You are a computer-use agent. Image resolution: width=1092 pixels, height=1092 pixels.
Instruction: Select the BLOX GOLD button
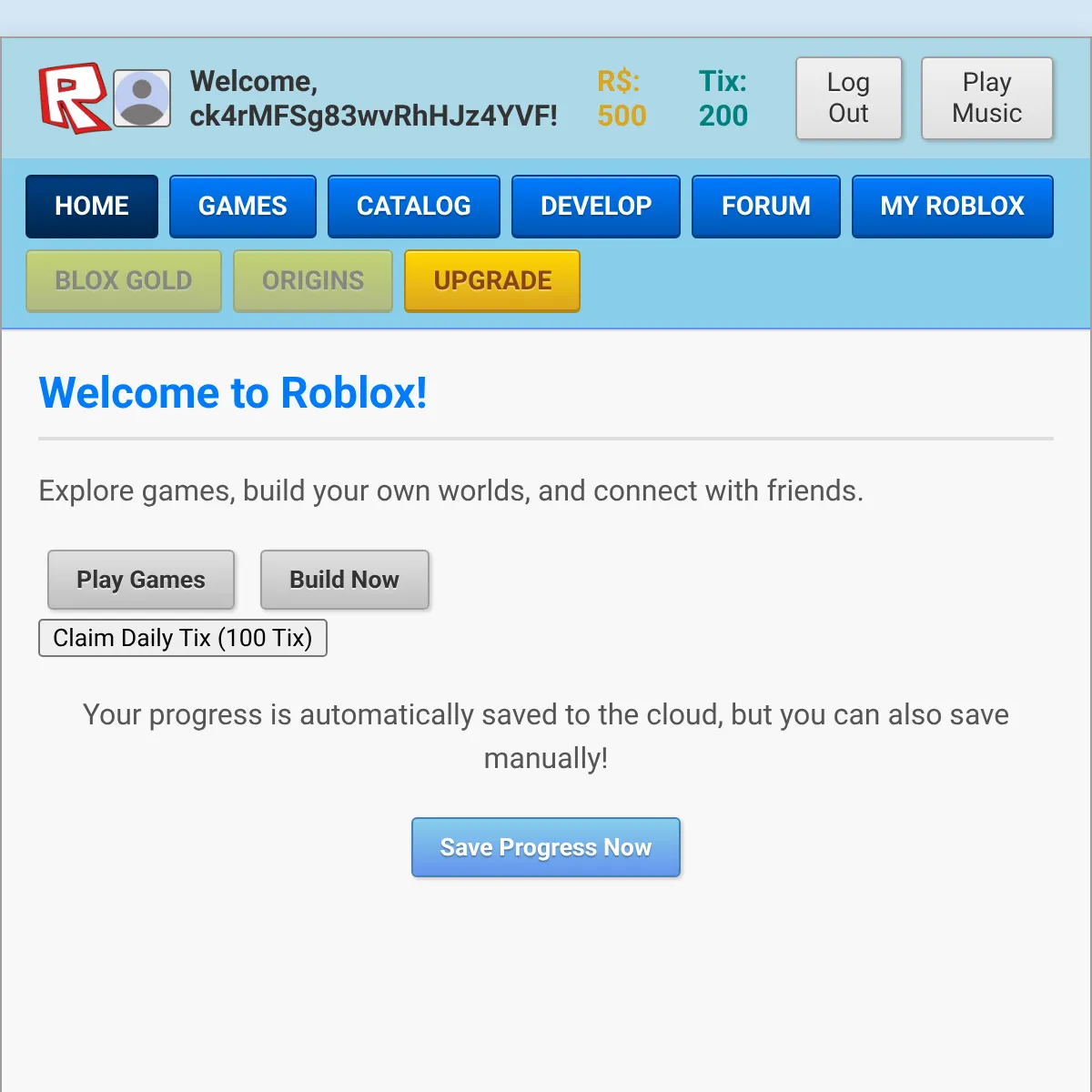124,281
